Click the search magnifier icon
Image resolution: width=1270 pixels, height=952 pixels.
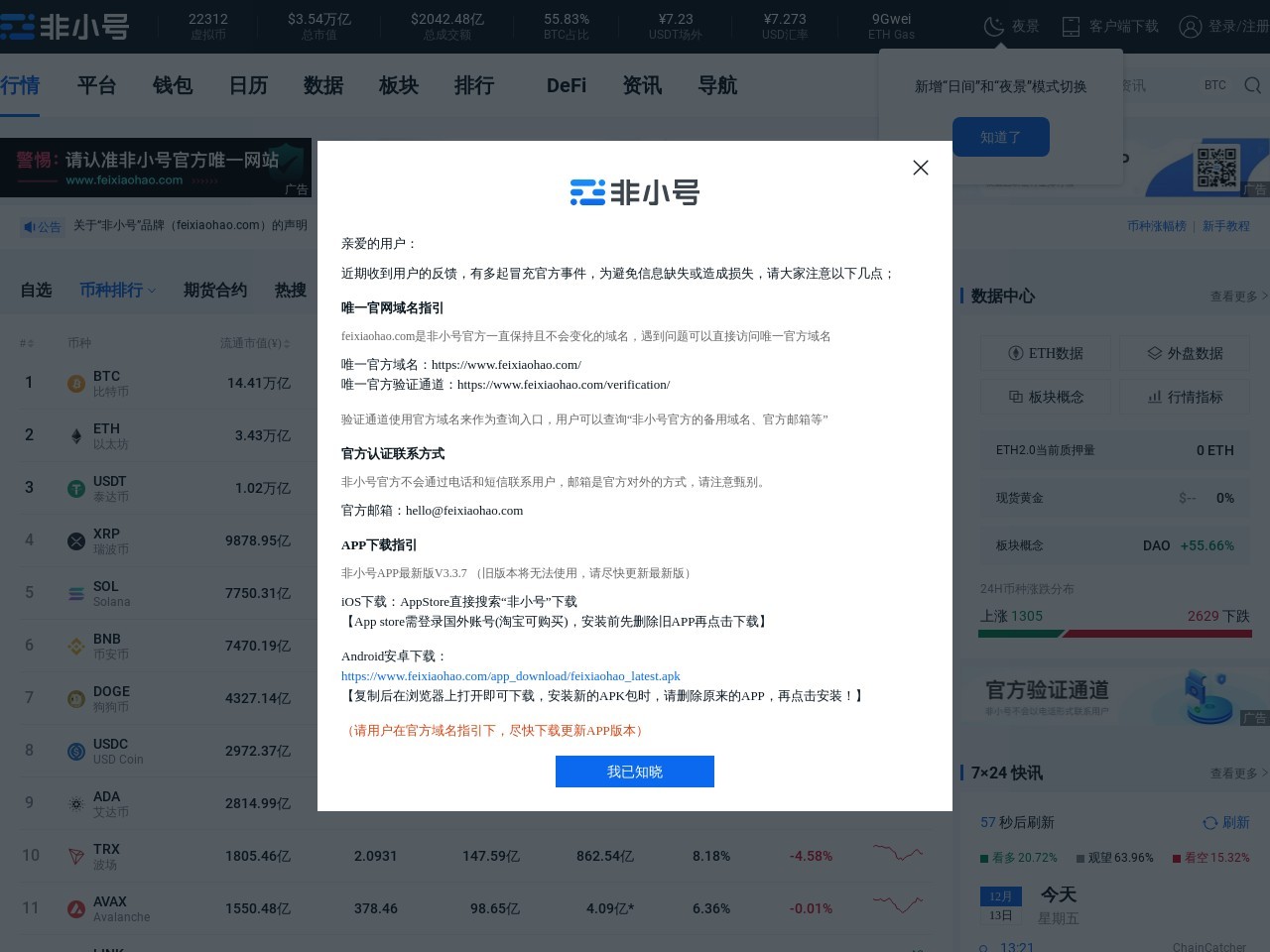click(x=1253, y=85)
